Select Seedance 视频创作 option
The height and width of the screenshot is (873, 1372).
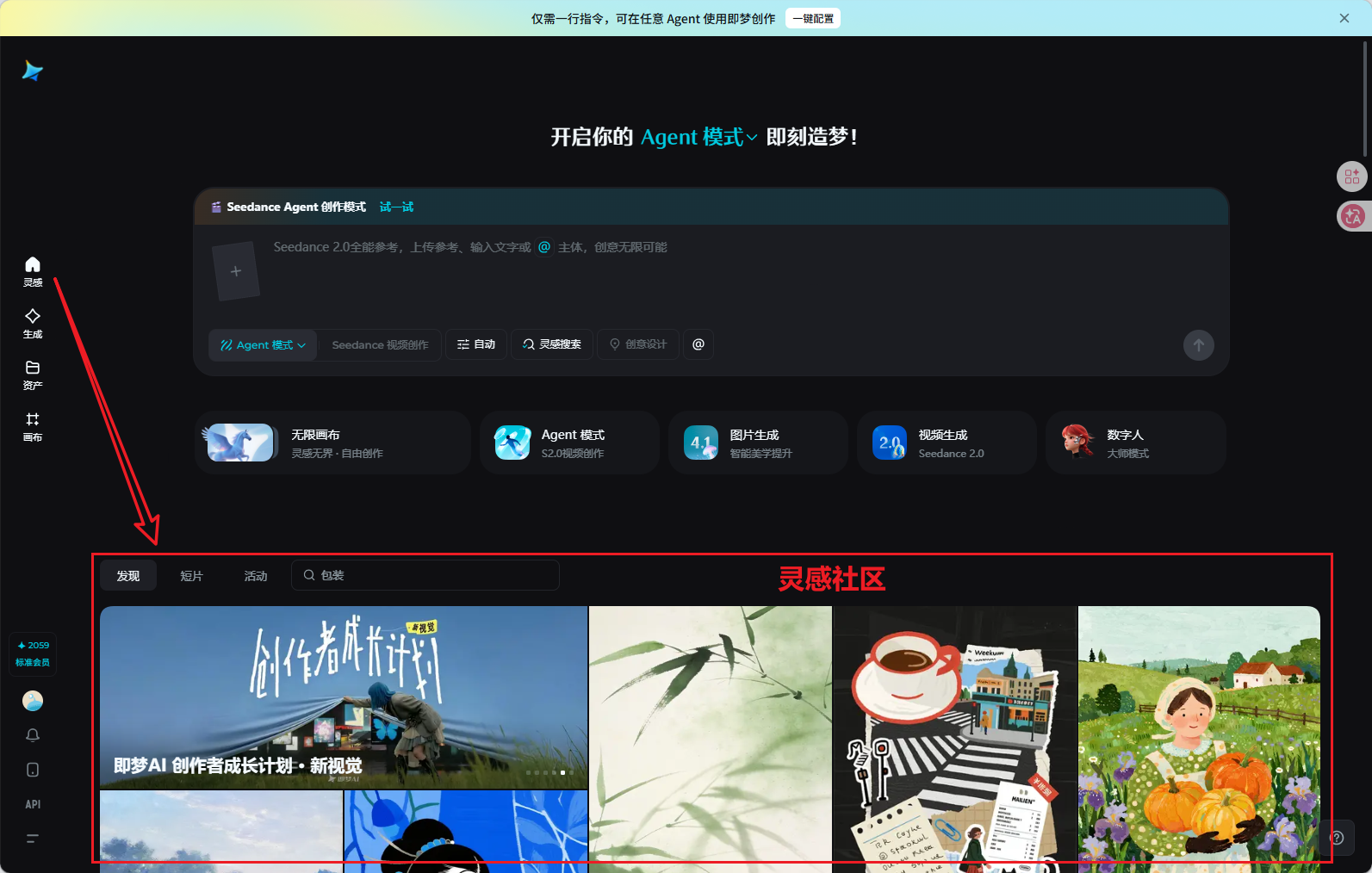(380, 344)
